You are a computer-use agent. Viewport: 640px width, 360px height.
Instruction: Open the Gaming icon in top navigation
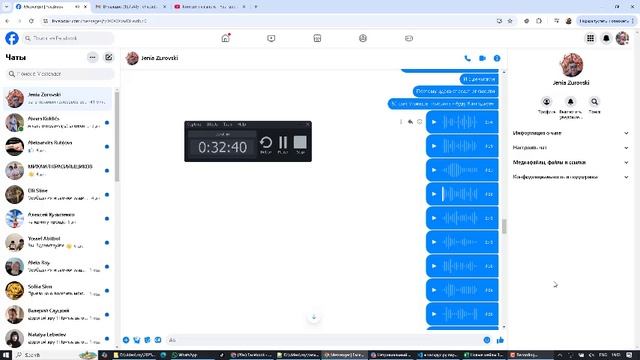[x=409, y=38]
